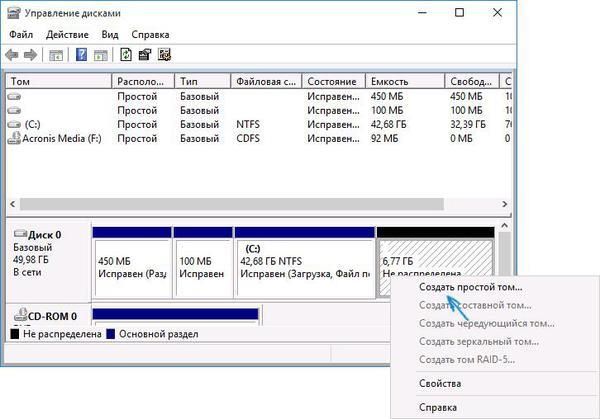The image size is (600, 419).
Task: Click the Диск 0 label text
Action: click(x=45, y=235)
